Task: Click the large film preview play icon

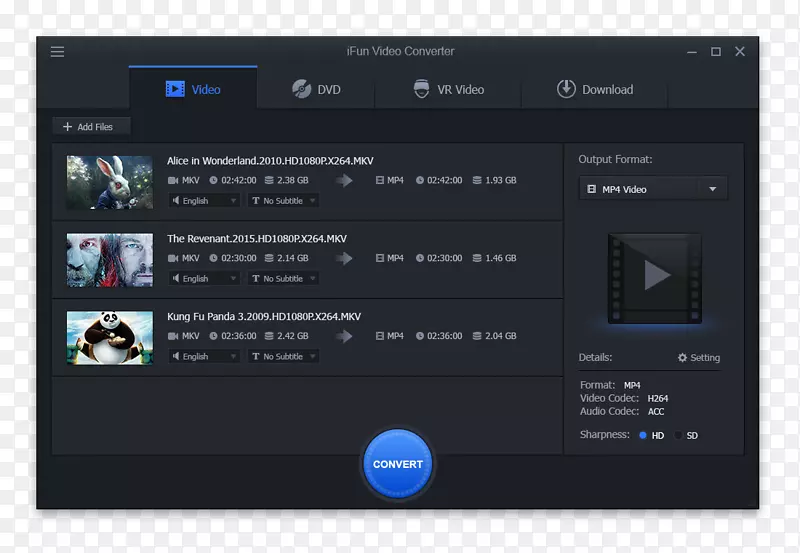Action: (655, 276)
